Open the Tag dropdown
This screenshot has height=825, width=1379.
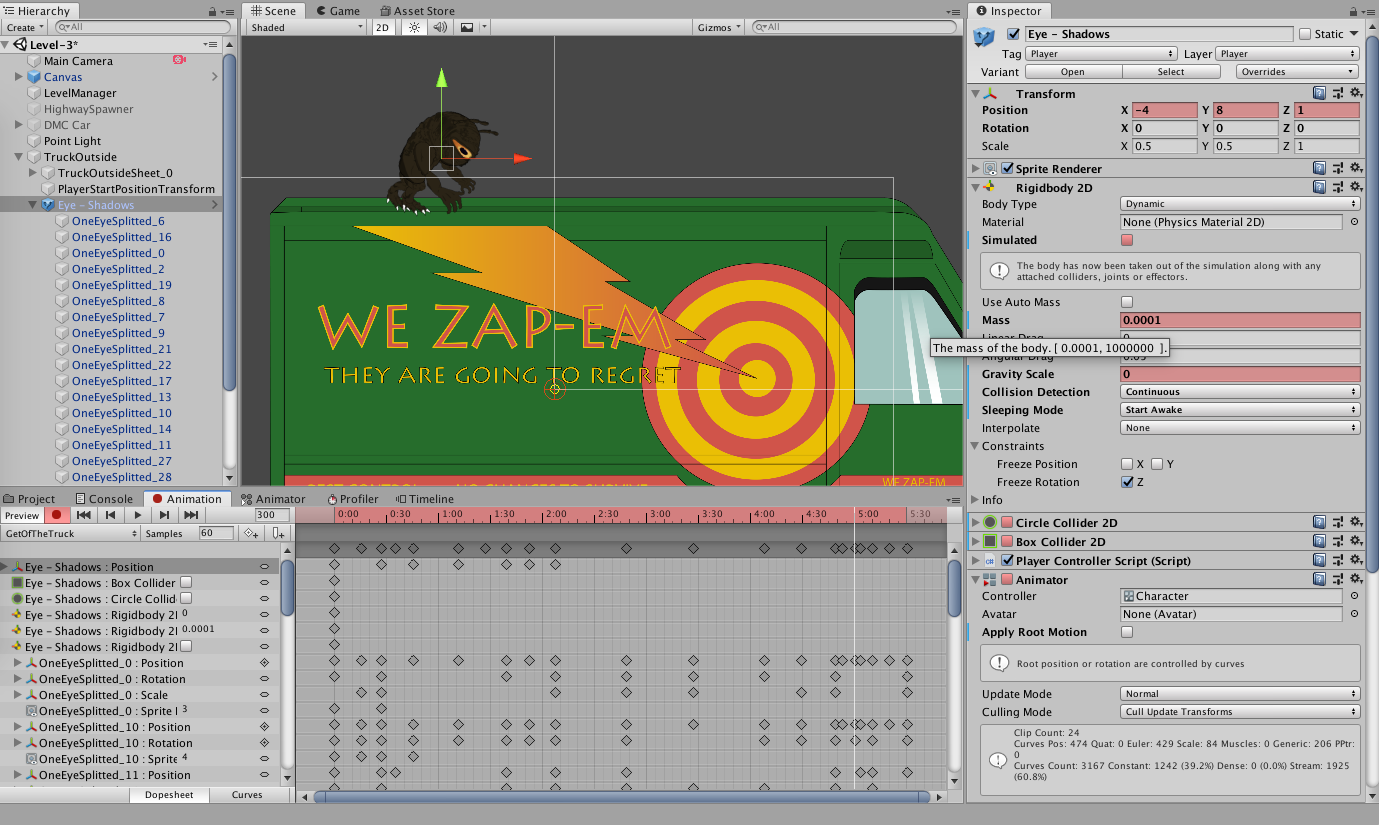tap(1102, 54)
